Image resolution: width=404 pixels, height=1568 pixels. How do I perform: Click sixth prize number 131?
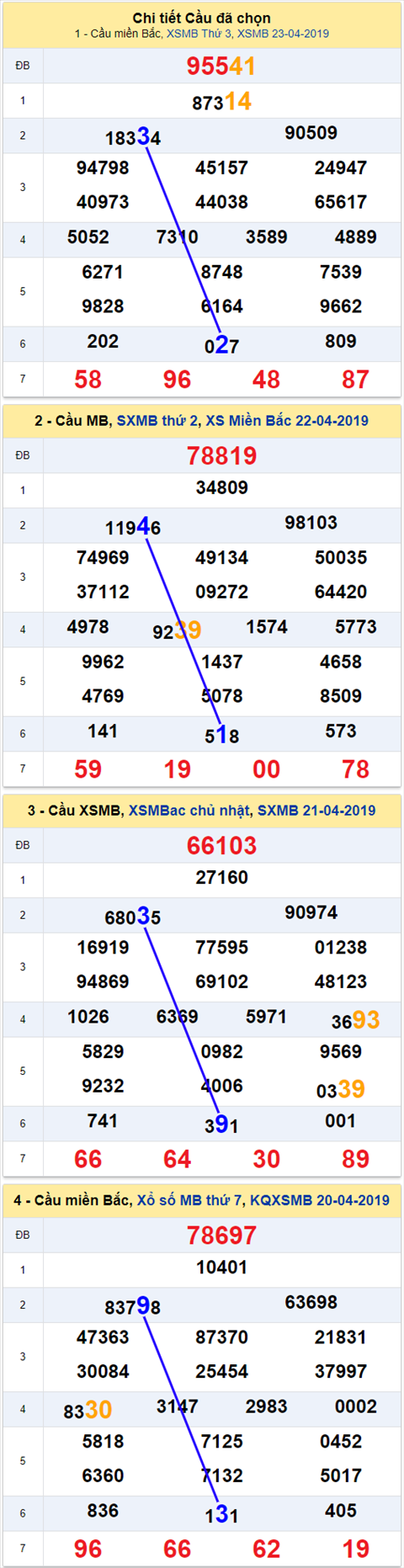coord(221,1514)
